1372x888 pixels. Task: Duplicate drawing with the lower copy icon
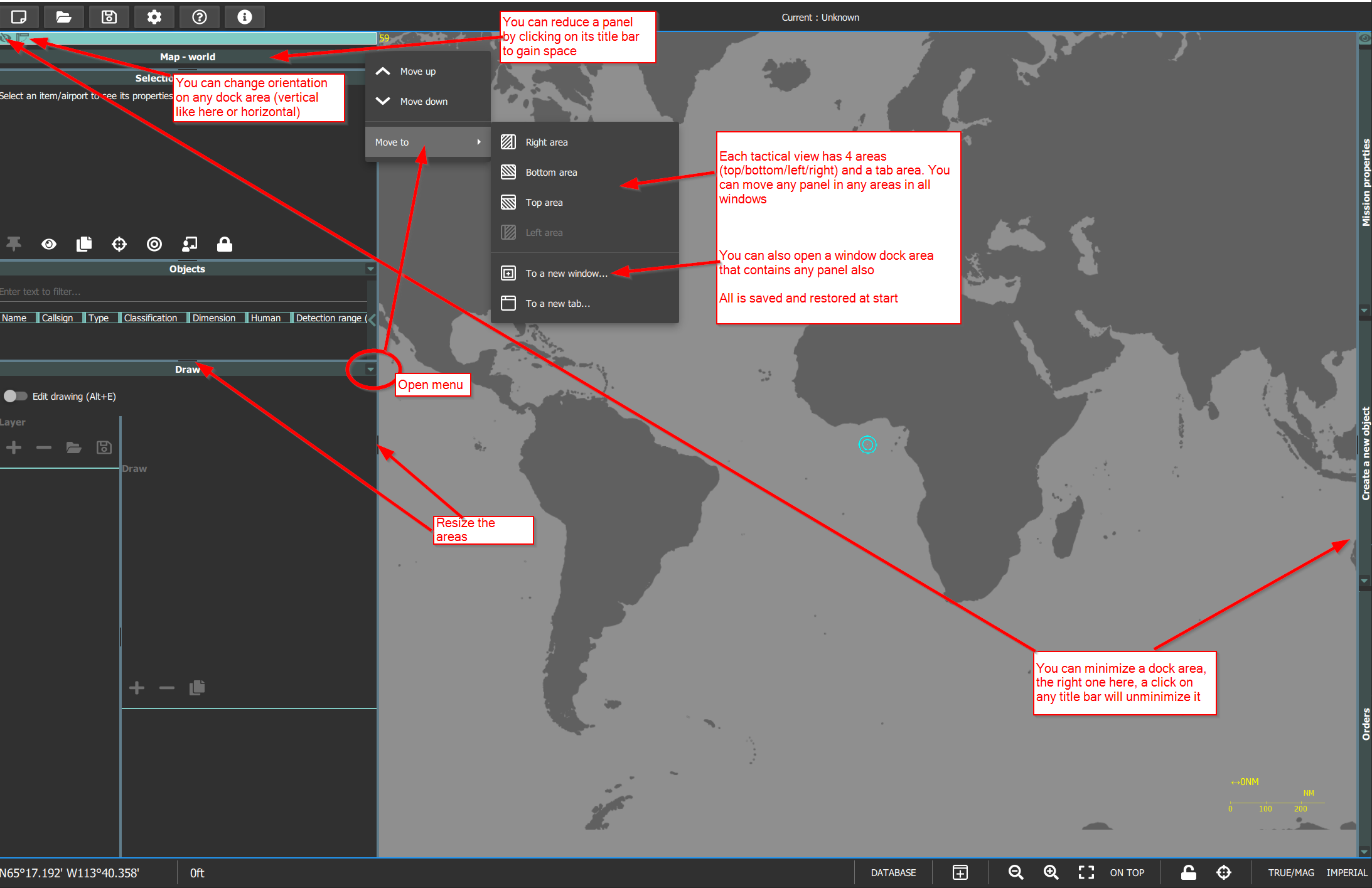tap(197, 688)
